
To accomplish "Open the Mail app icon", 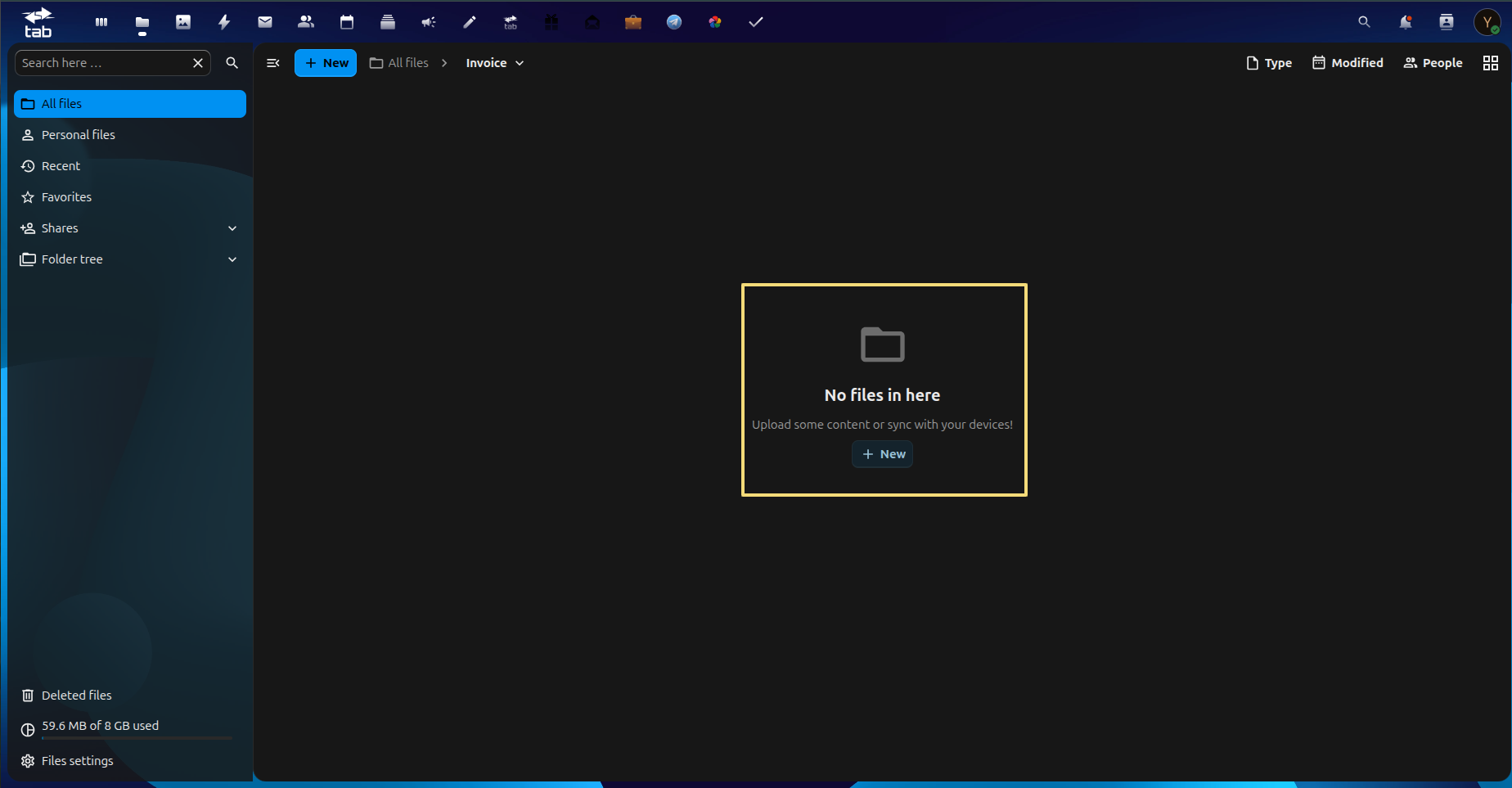I will 265,22.
